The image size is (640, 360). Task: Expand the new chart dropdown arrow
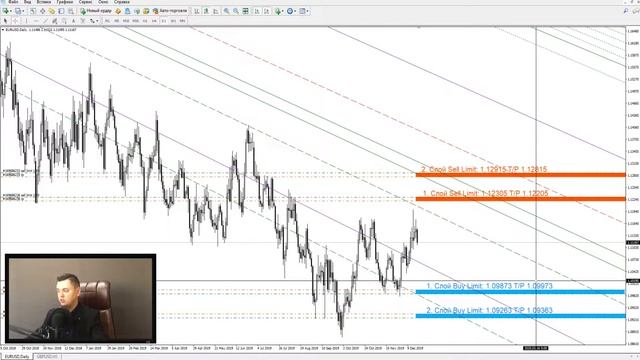(x=11, y=11)
